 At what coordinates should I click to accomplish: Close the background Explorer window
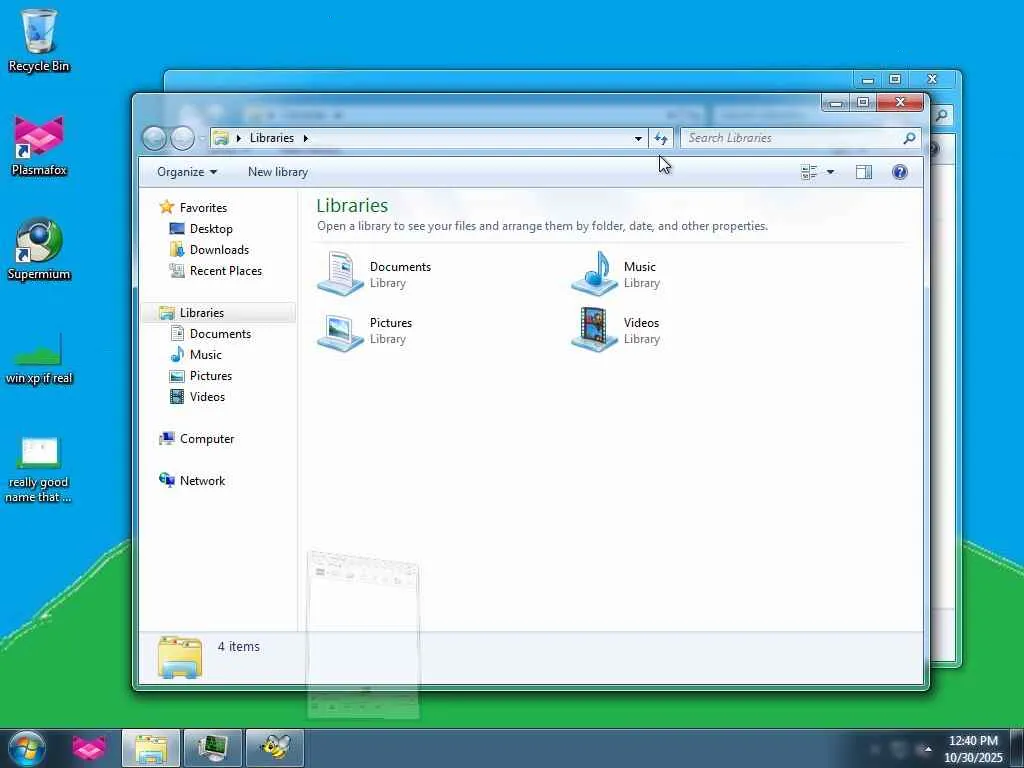click(933, 80)
